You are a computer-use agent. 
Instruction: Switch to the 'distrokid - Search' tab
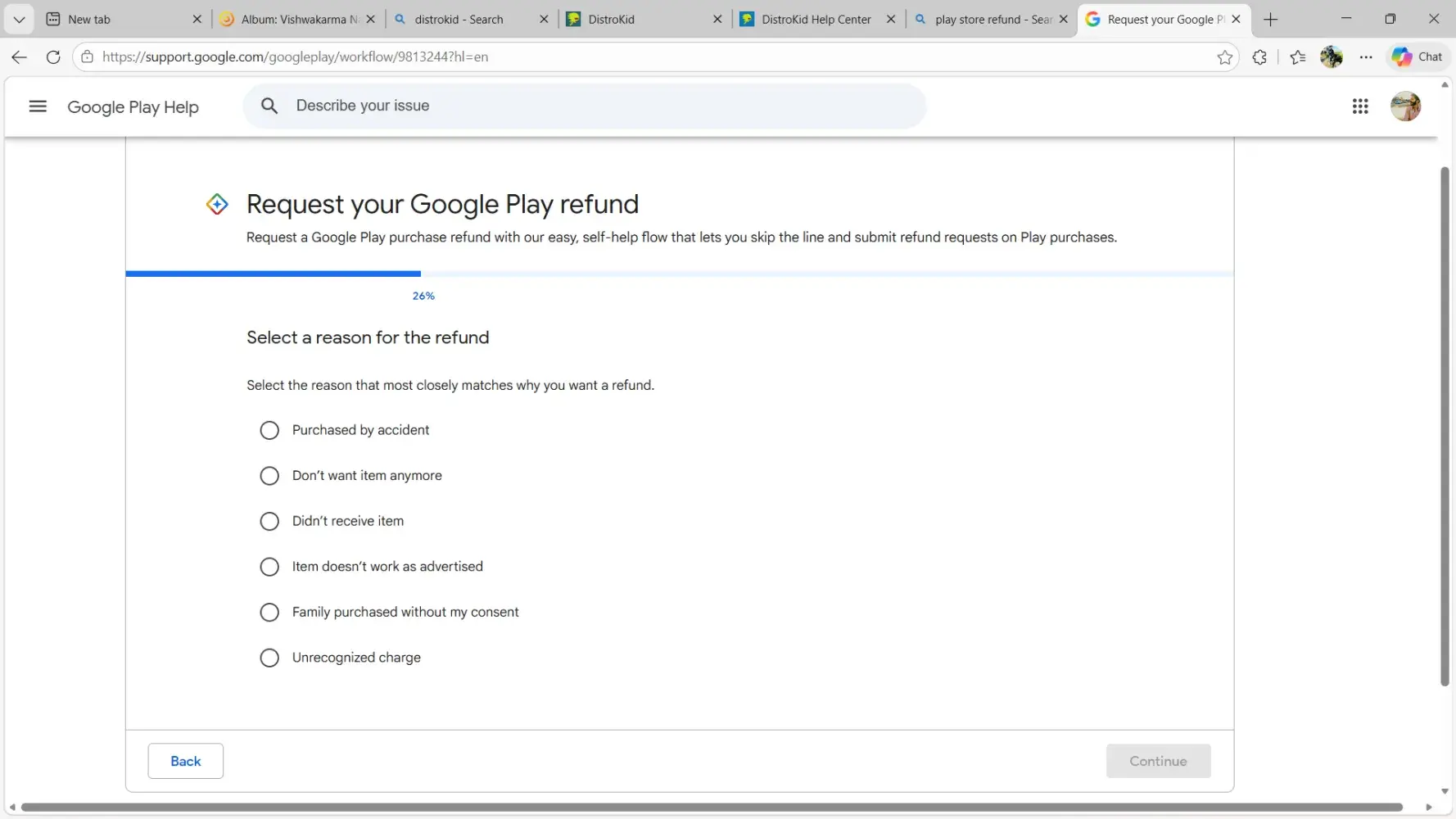(459, 20)
